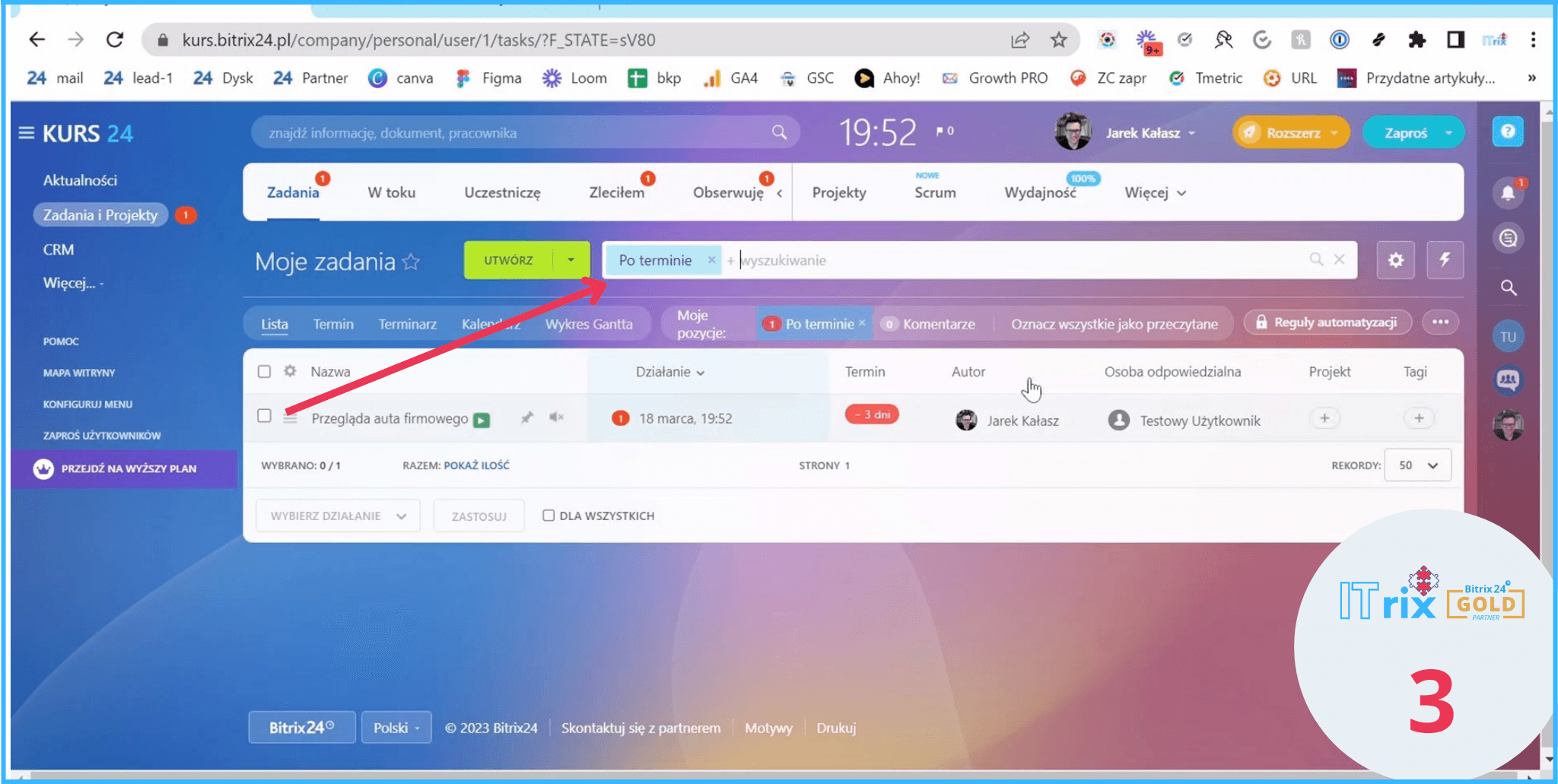Image resolution: width=1558 pixels, height=784 pixels.
Task: Check the Przegląda auta firmowego task checkbox
Action: [x=264, y=416]
